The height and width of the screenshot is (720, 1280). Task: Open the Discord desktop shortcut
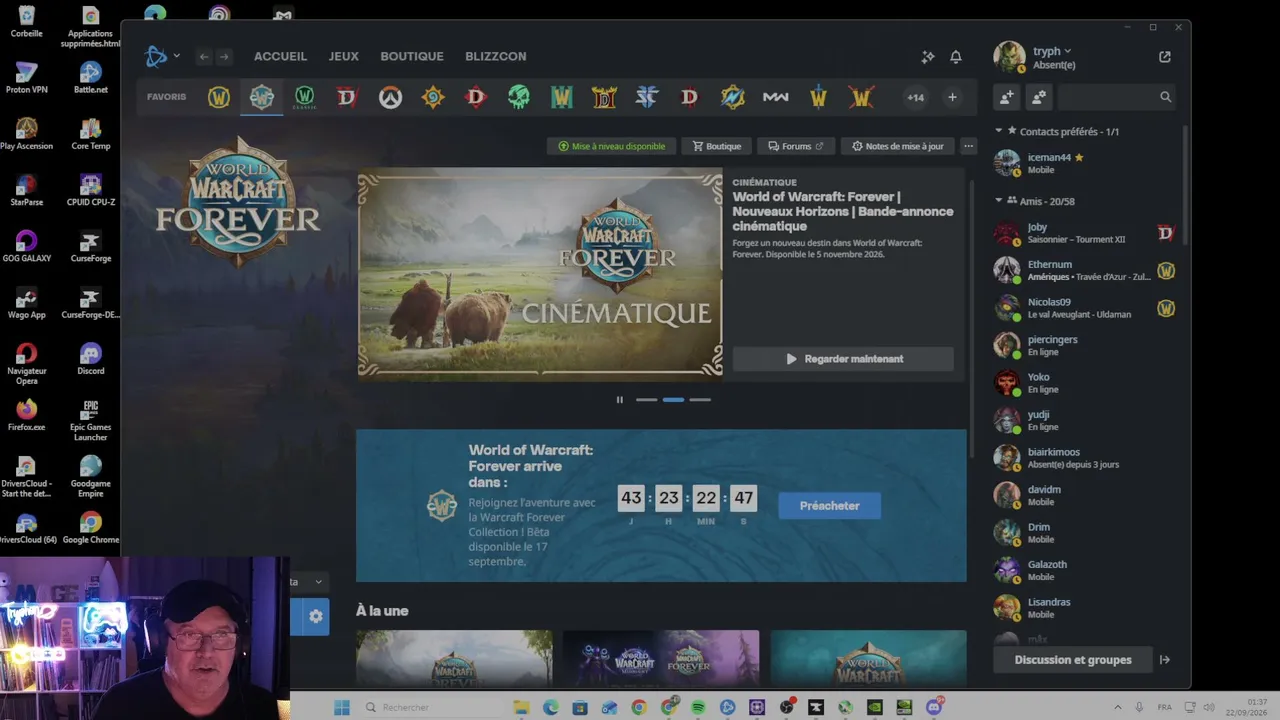[x=91, y=359]
